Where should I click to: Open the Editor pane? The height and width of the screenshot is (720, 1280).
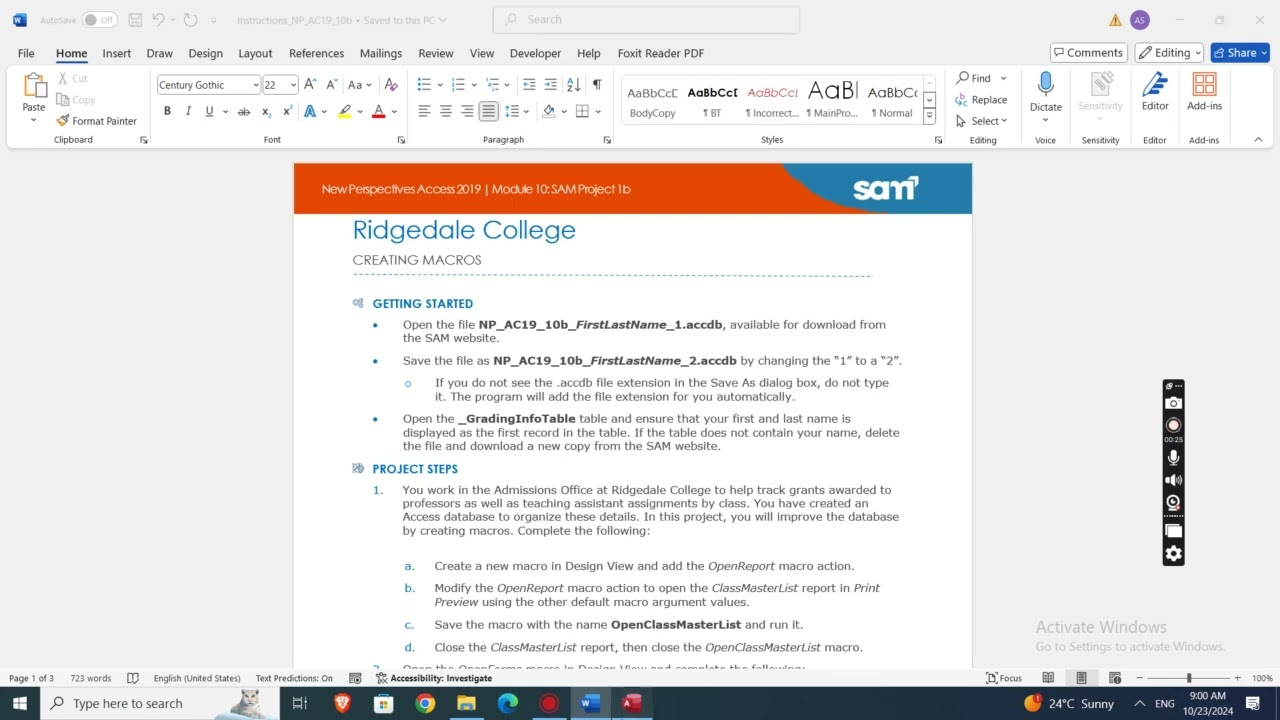click(1155, 92)
